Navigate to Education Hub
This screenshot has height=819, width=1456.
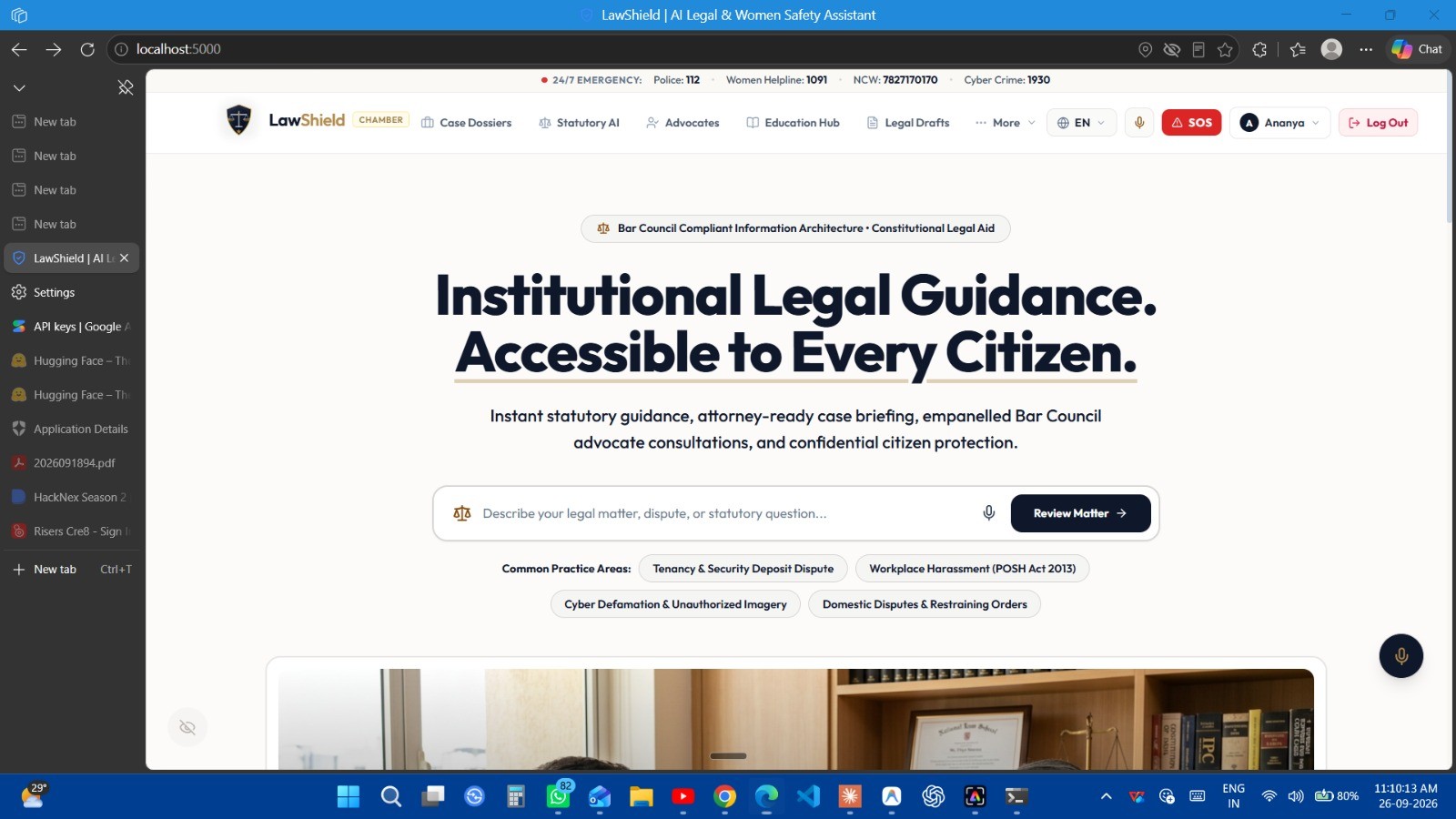coord(793,123)
